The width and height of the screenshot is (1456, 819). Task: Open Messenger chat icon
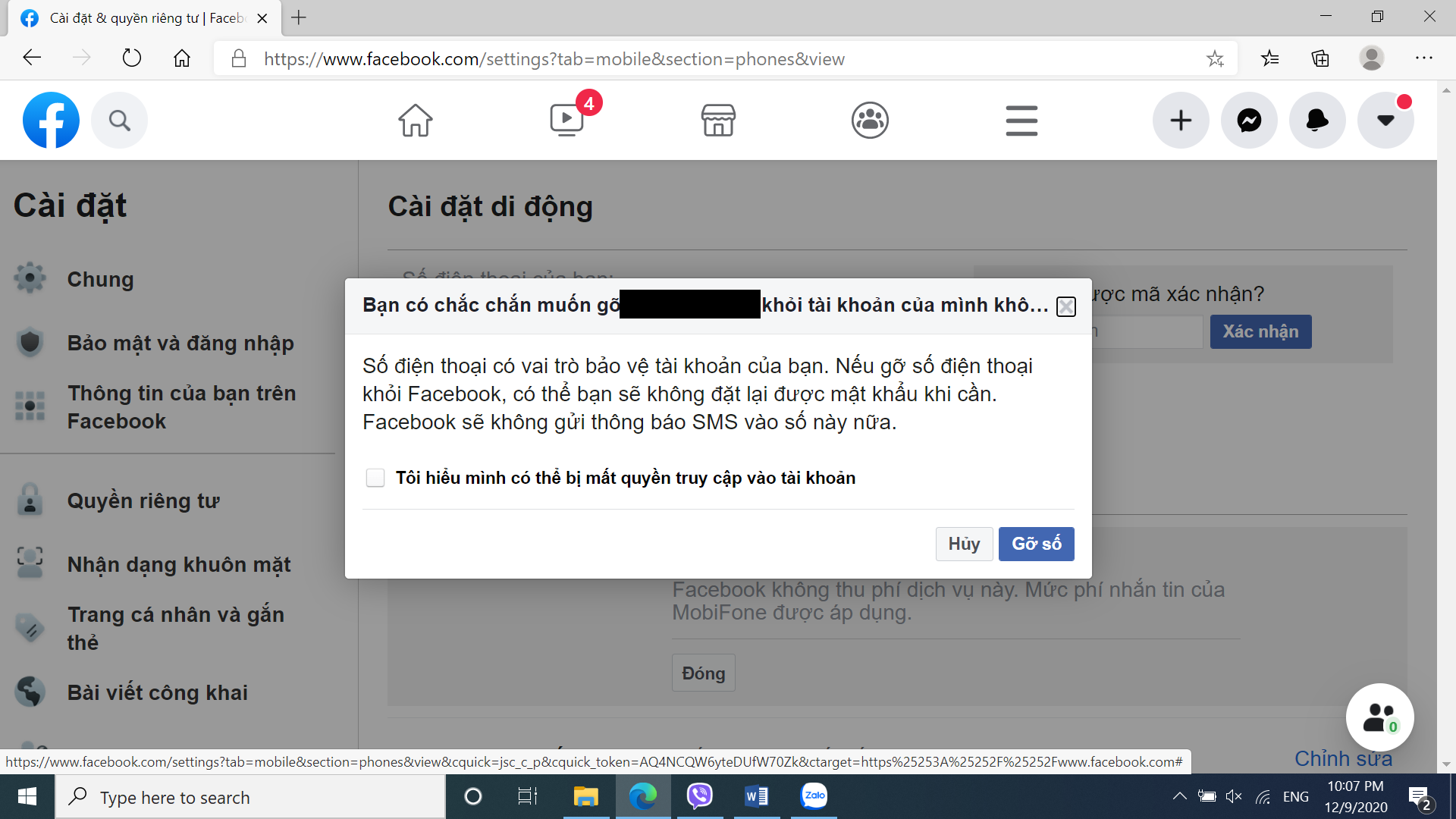[1249, 120]
